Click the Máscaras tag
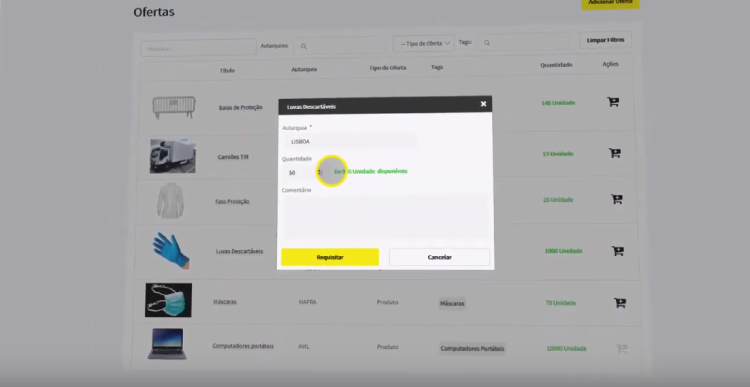Viewport: 750px width, 387px height. pos(452,303)
